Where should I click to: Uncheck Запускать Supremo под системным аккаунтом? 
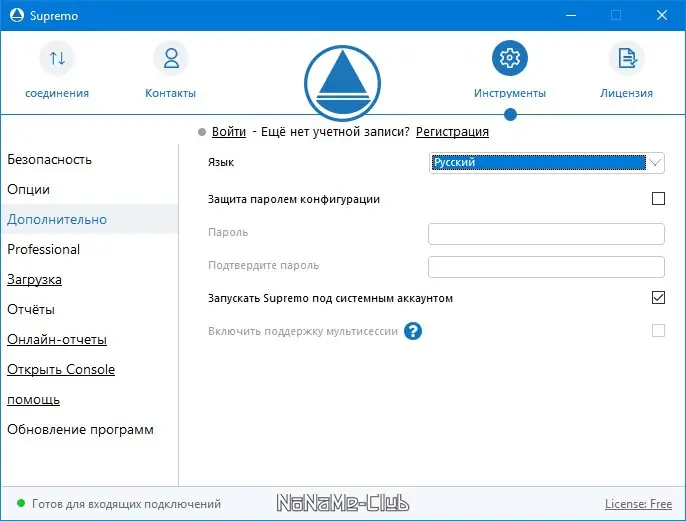[658, 297]
